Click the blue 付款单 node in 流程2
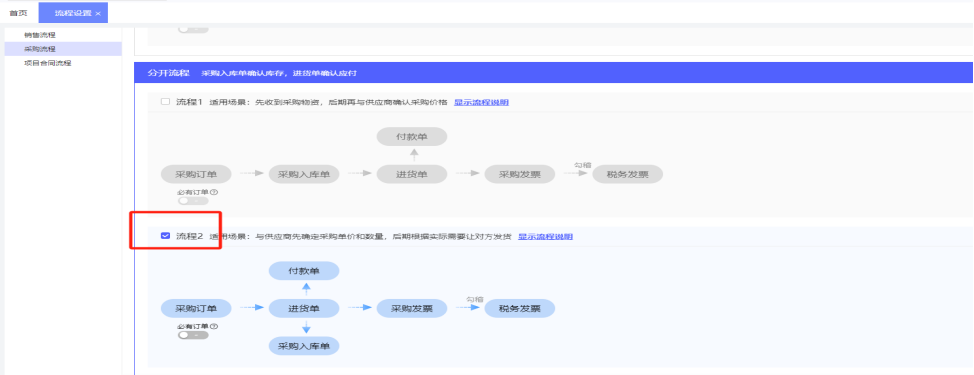Viewport: 974px width, 375px height. [x=304, y=271]
